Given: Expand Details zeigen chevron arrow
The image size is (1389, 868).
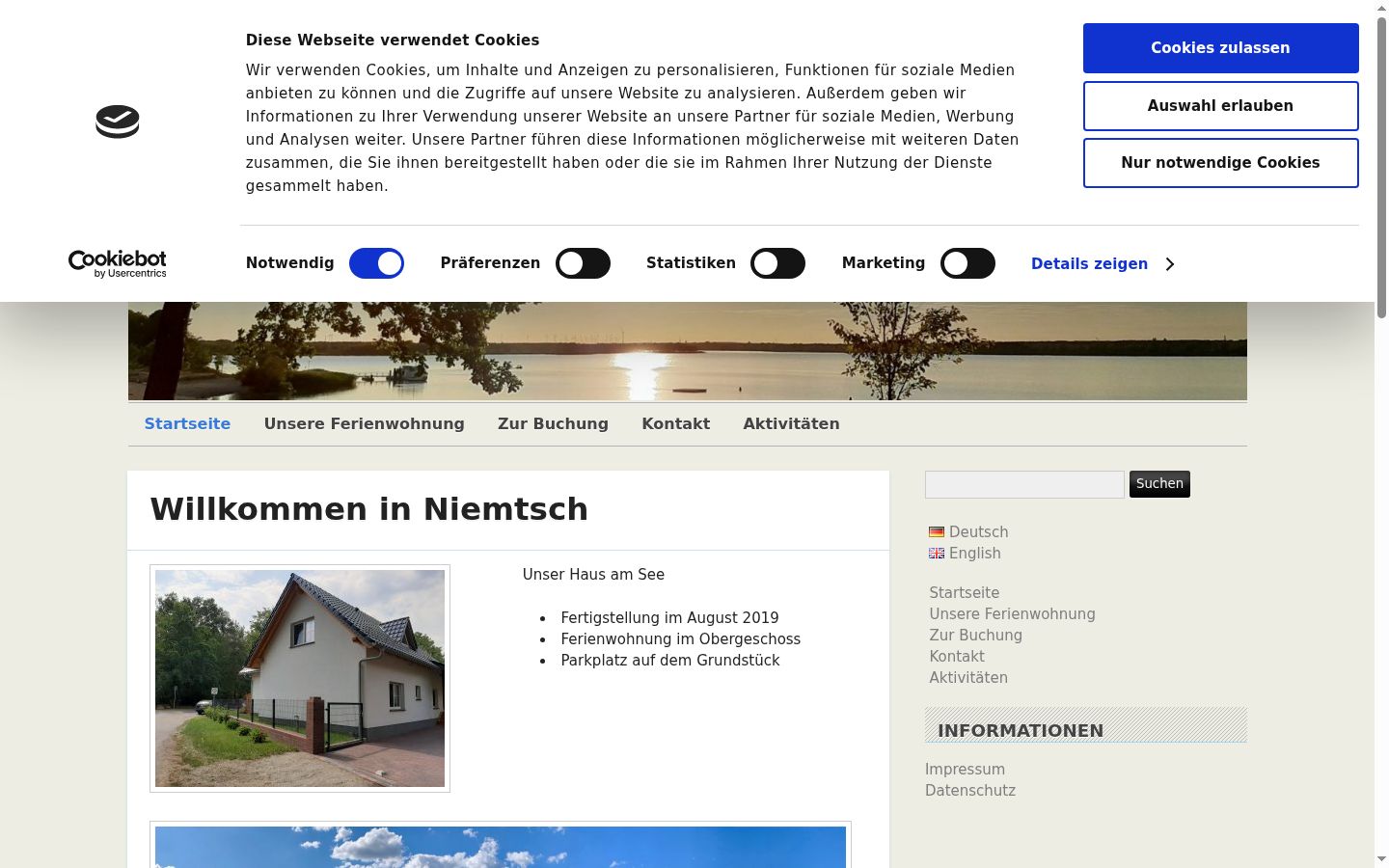Looking at the screenshot, I should click(x=1170, y=264).
